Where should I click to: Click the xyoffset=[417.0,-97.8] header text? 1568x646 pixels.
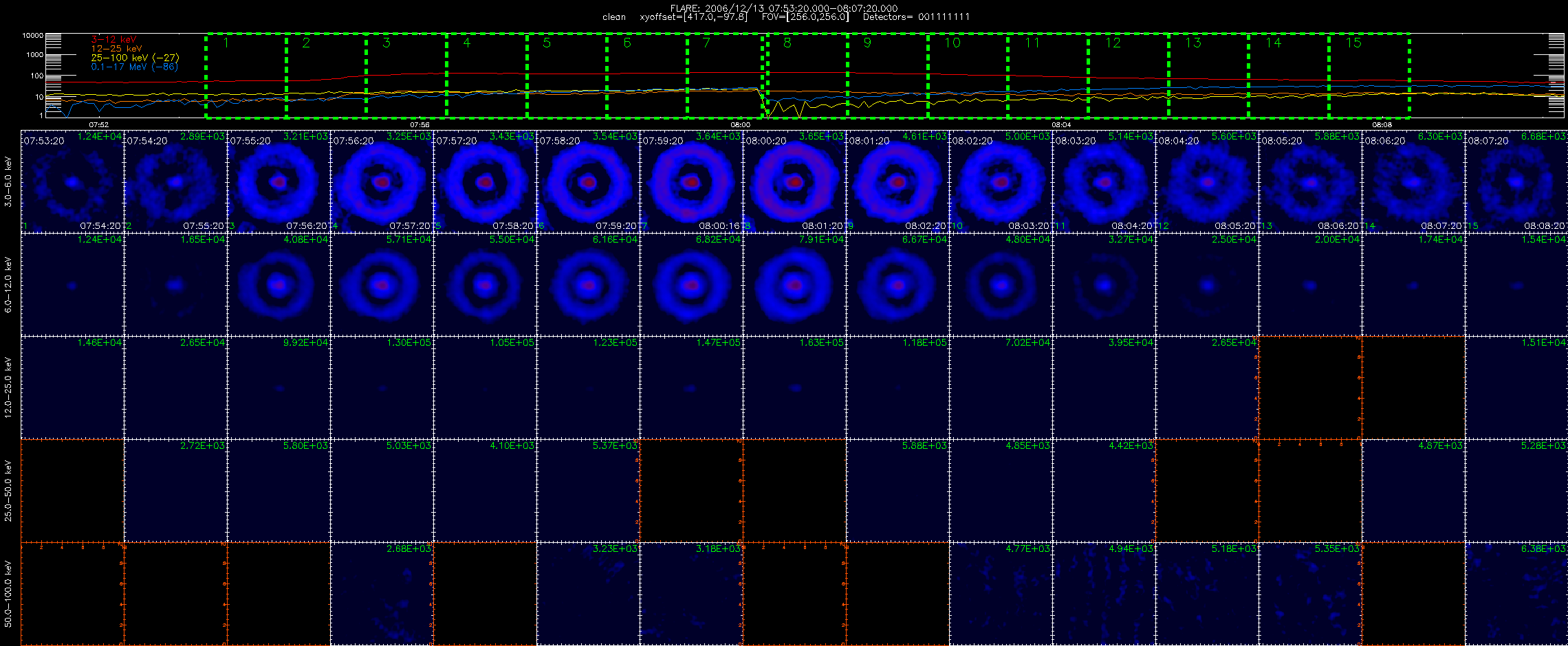point(693,17)
